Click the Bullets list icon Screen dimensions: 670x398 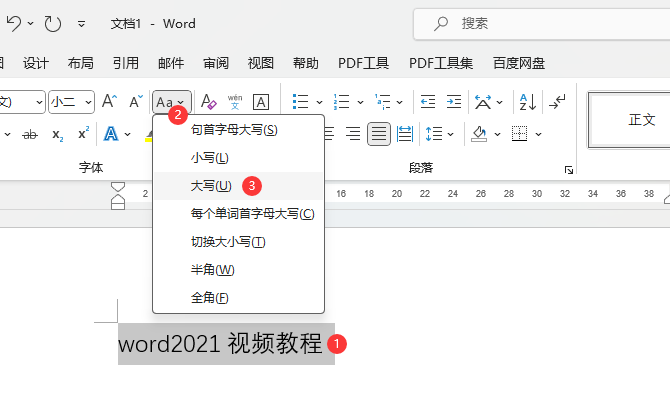click(300, 102)
